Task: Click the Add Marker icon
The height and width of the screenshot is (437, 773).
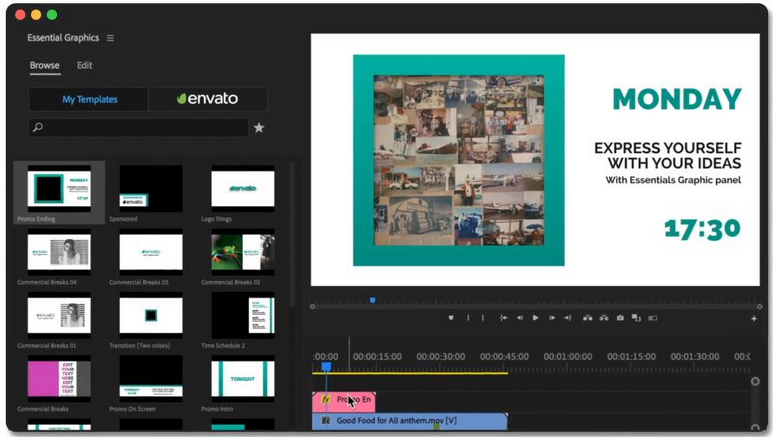Action: pyautogui.click(x=451, y=318)
